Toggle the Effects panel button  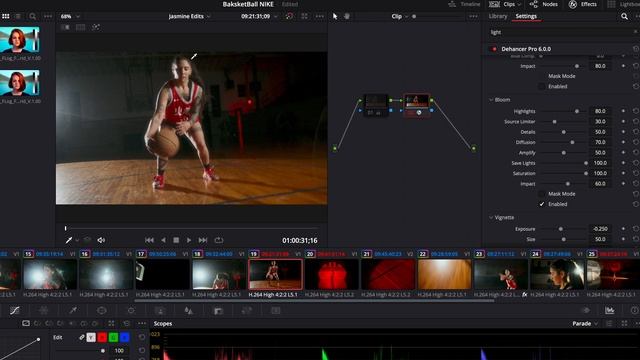tap(582, 4)
